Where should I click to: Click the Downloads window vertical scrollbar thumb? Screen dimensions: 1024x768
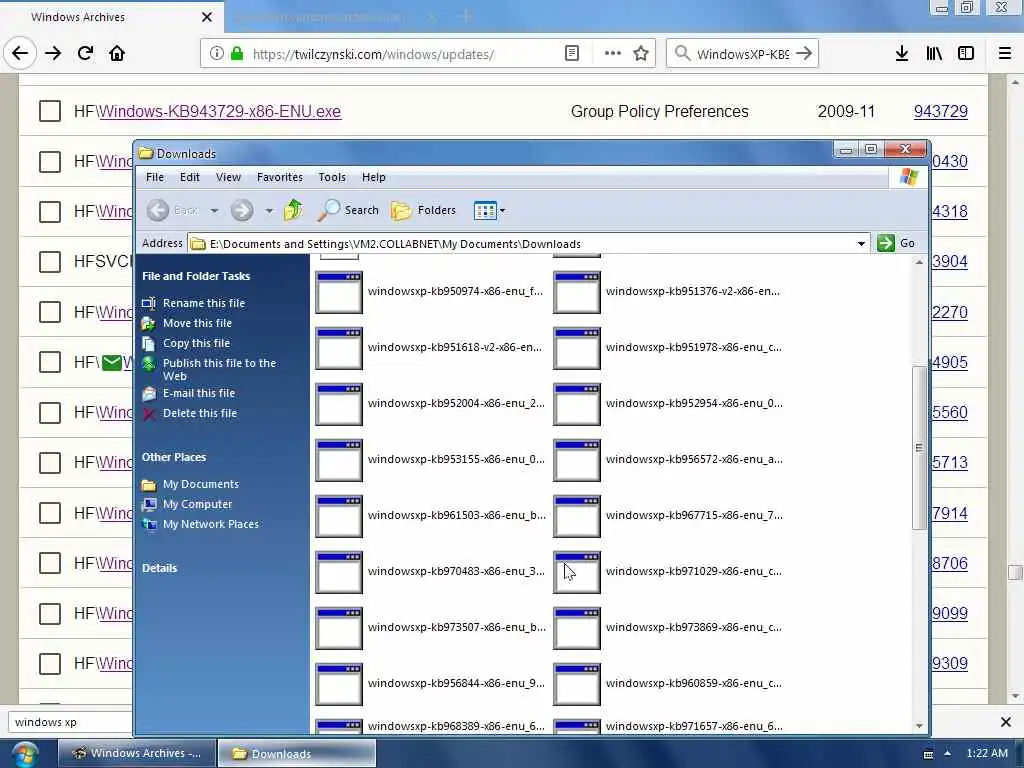tap(919, 448)
